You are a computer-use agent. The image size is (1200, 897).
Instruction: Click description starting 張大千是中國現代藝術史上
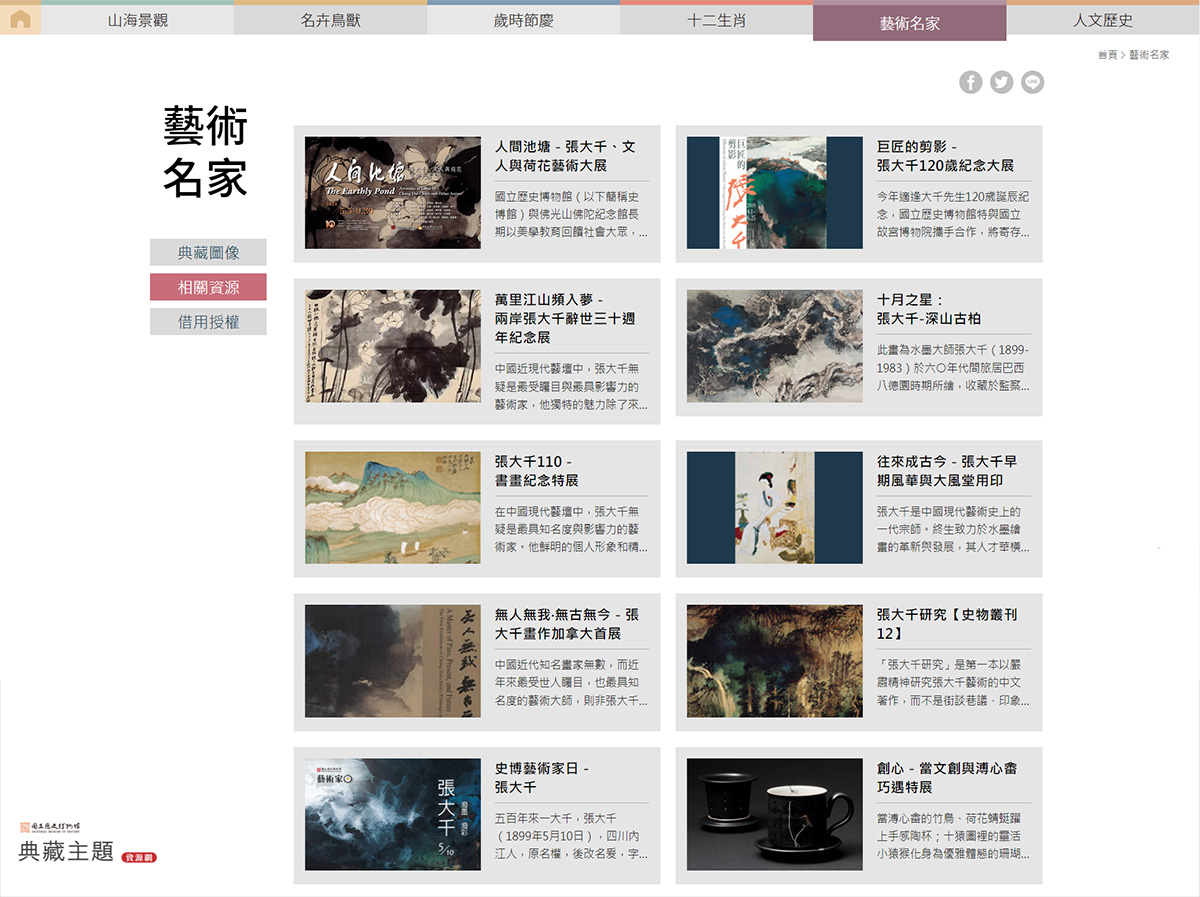[953, 529]
